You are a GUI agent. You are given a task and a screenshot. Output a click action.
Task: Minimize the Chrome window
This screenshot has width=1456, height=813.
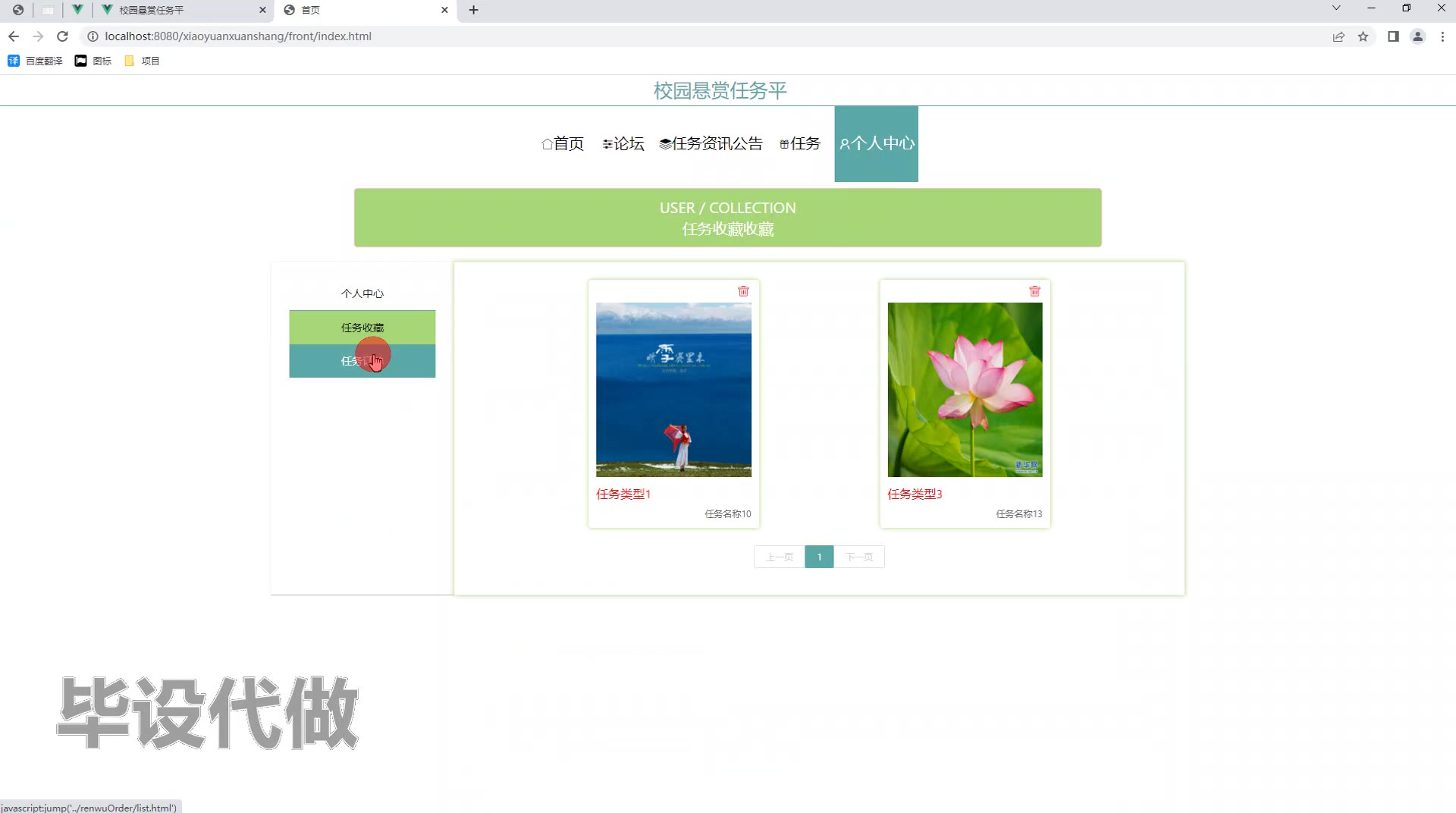point(1371,8)
